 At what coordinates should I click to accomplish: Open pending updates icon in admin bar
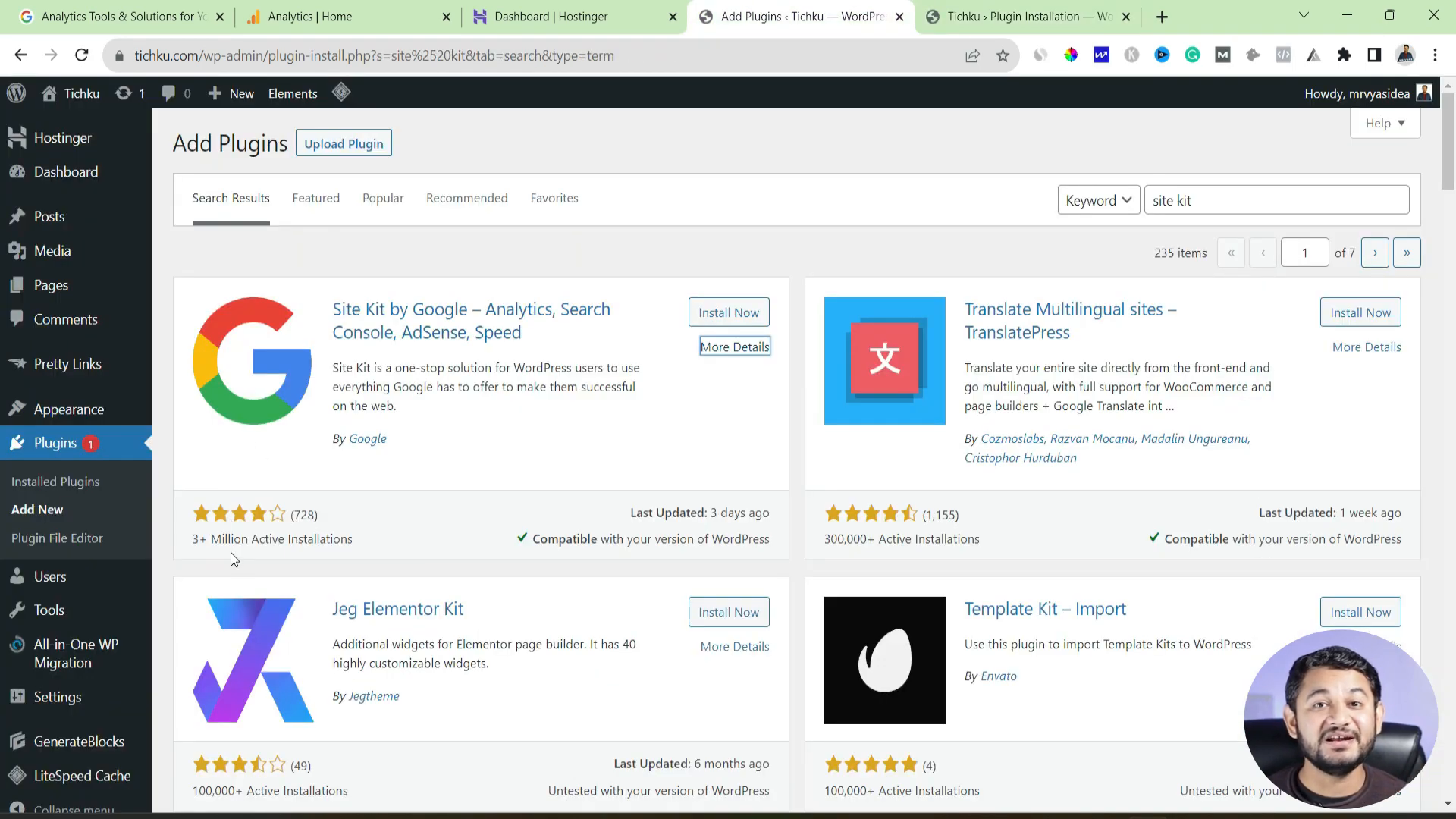click(x=123, y=93)
